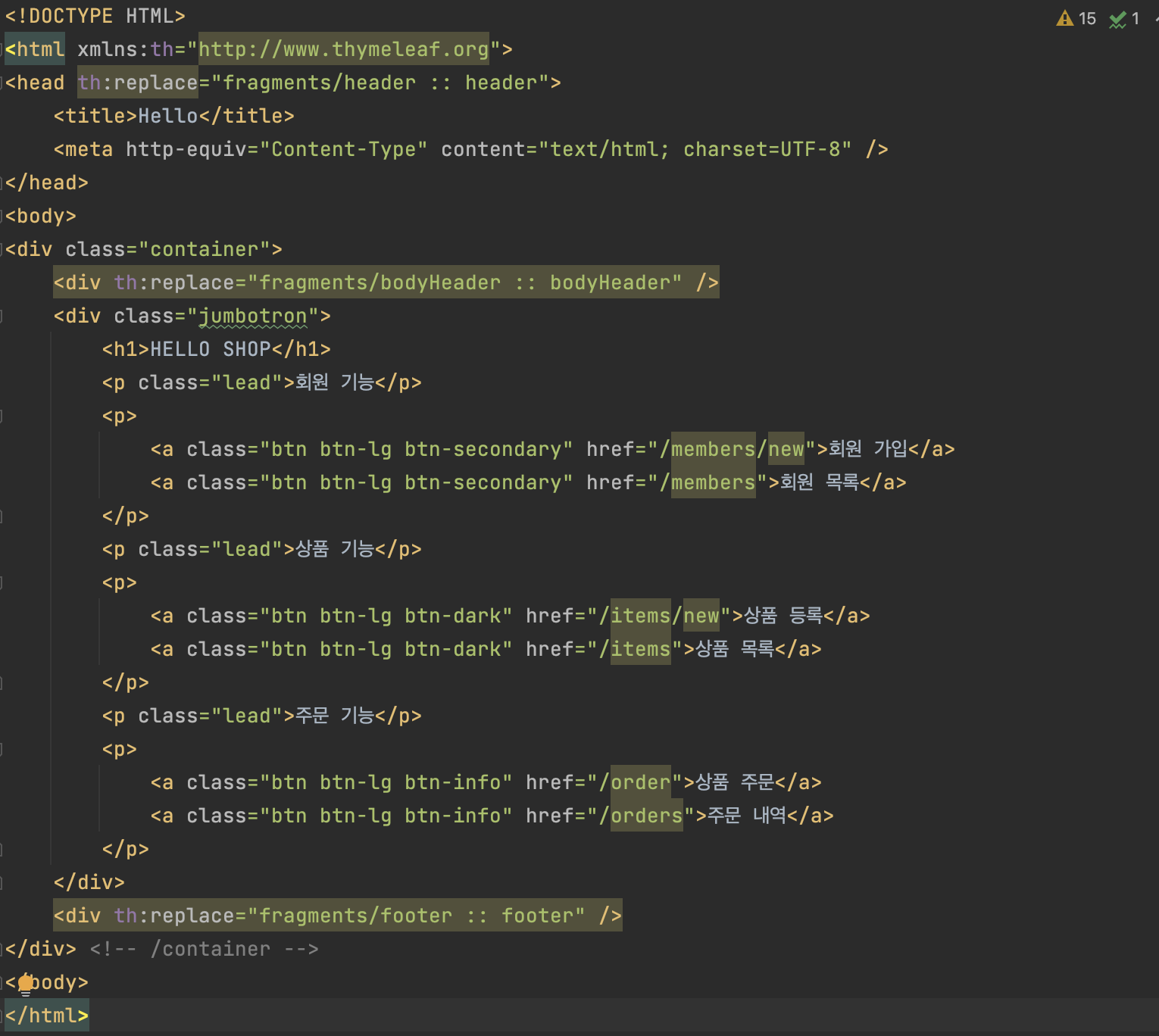Click the thymeleaf.org namespace URL
This screenshot has height=1036, width=1159.
point(343,49)
